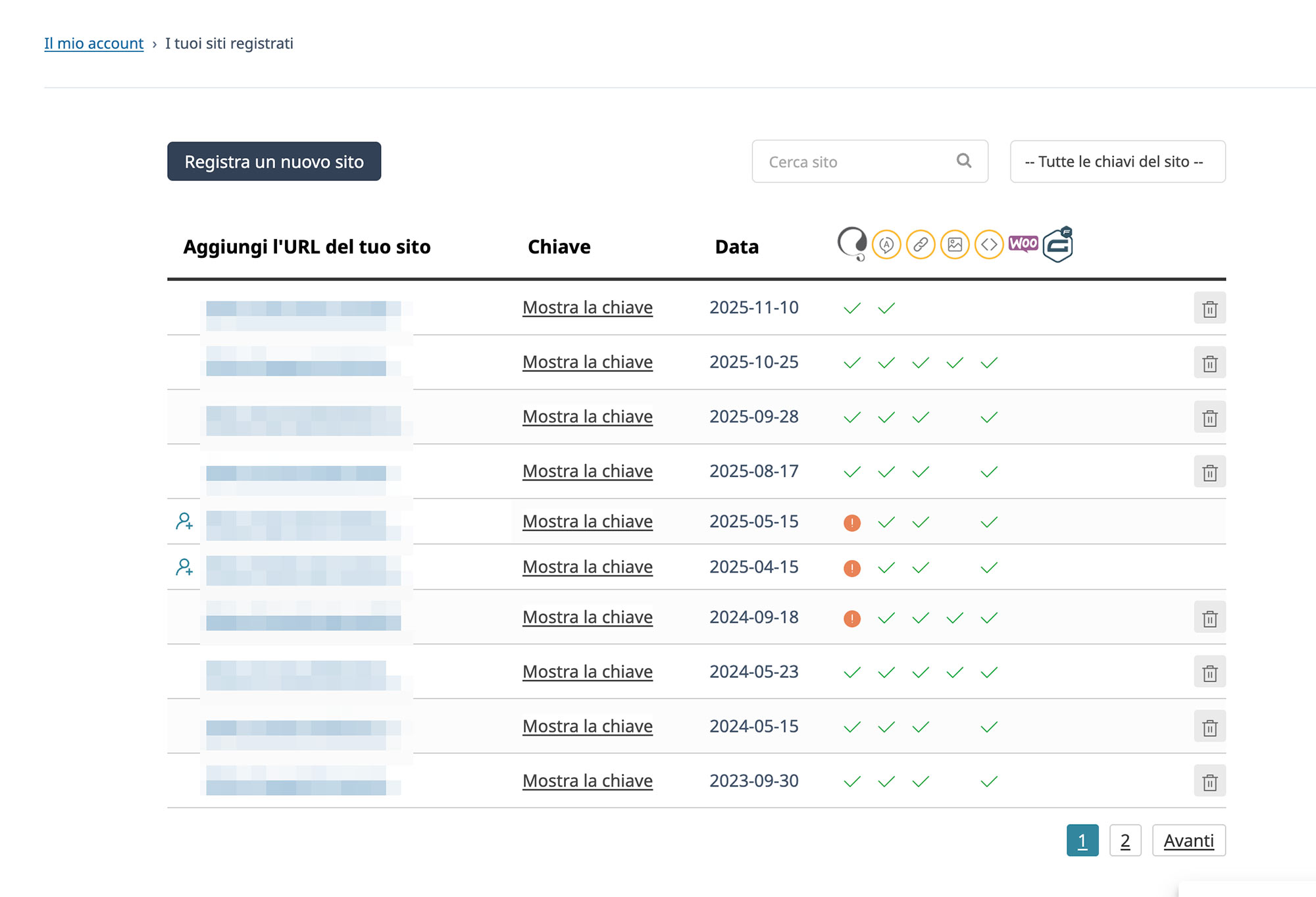Click the code brackets icon in header

pos(989,245)
